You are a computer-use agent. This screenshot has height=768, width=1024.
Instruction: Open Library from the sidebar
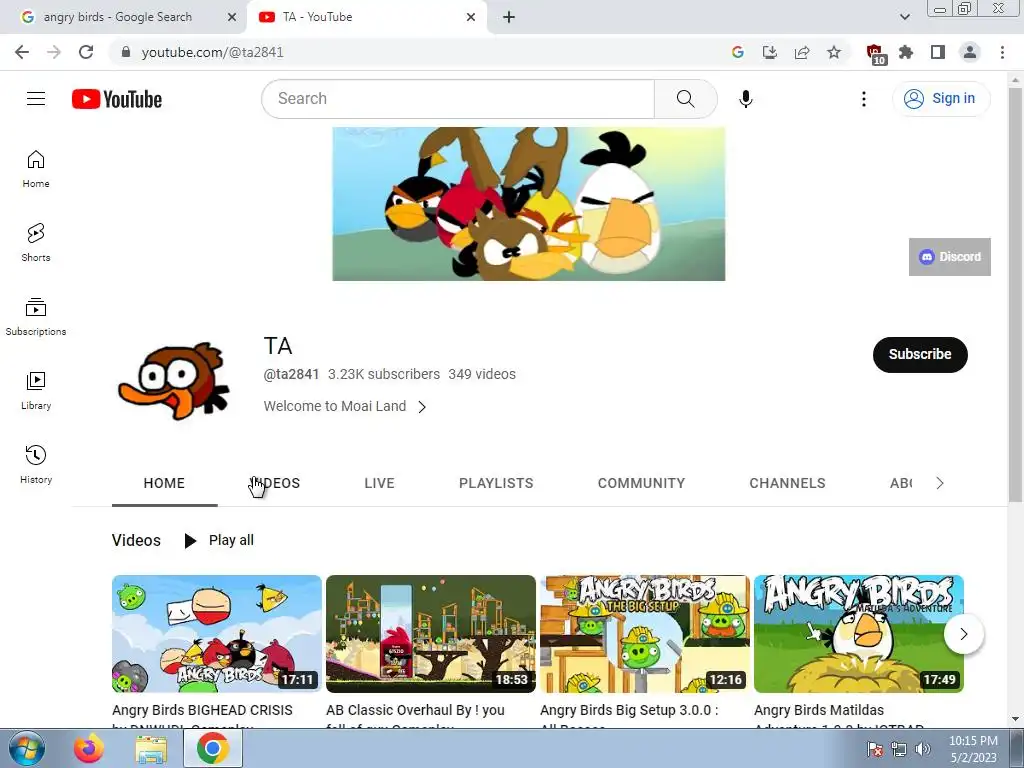[x=36, y=391]
